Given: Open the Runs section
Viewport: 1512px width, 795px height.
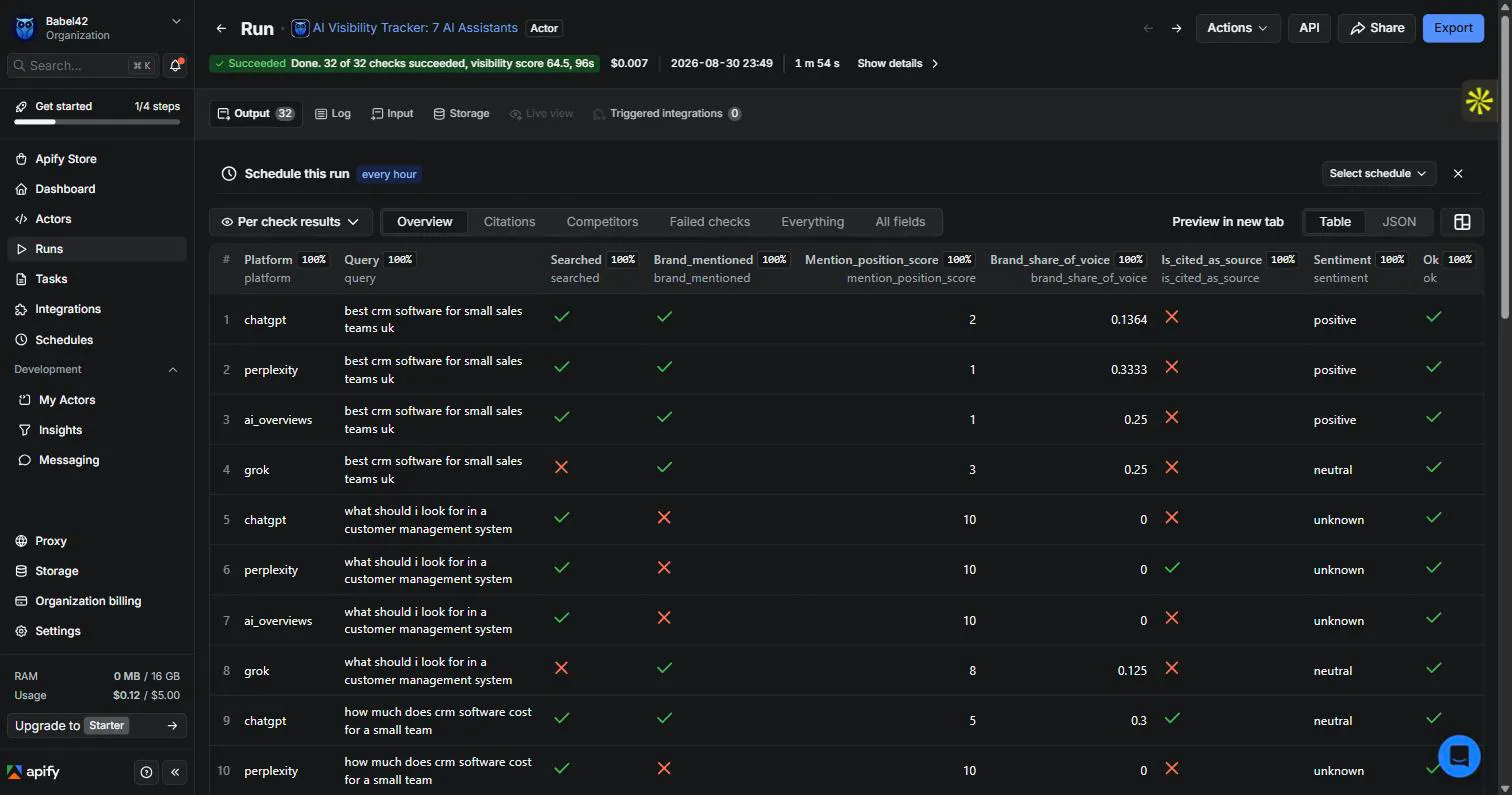Looking at the screenshot, I should pyautogui.click(x=97, y=249).
